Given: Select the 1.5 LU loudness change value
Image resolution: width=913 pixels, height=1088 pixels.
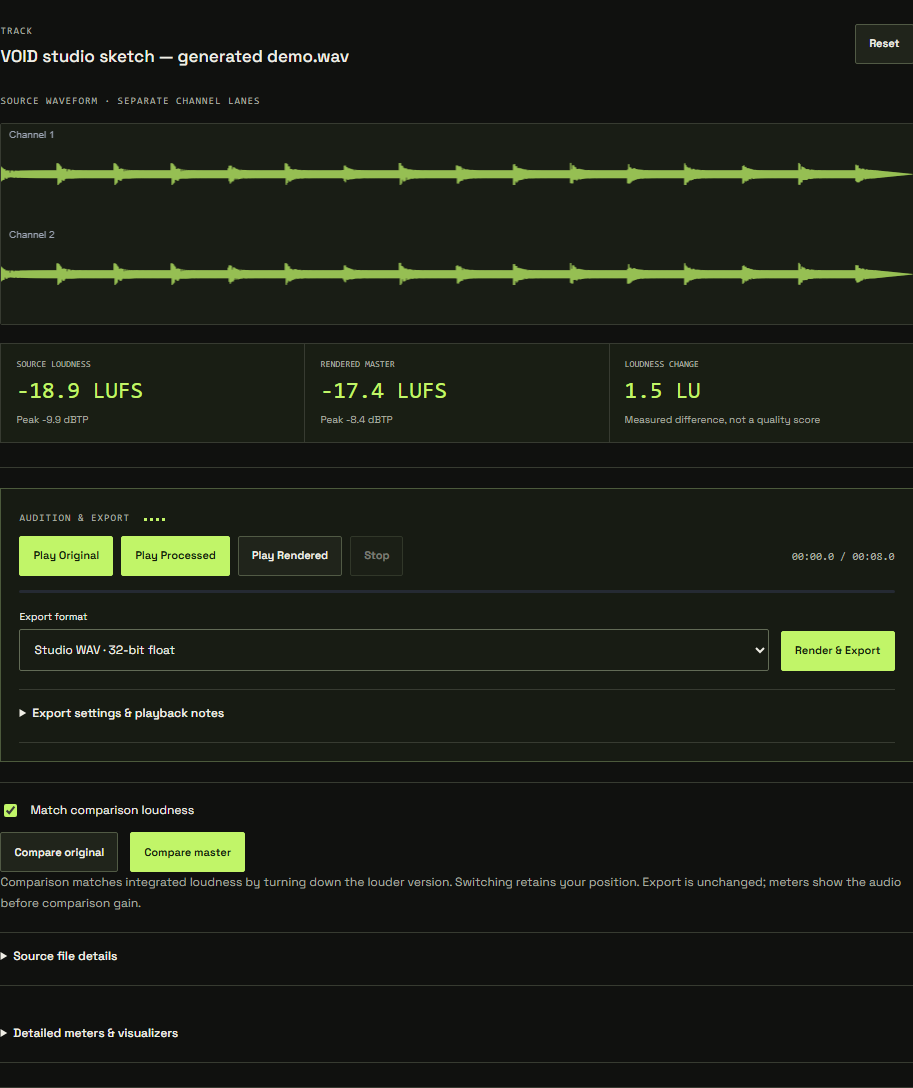Looking at the screenshot, I should pyautogui.click(x=663, y=391).
